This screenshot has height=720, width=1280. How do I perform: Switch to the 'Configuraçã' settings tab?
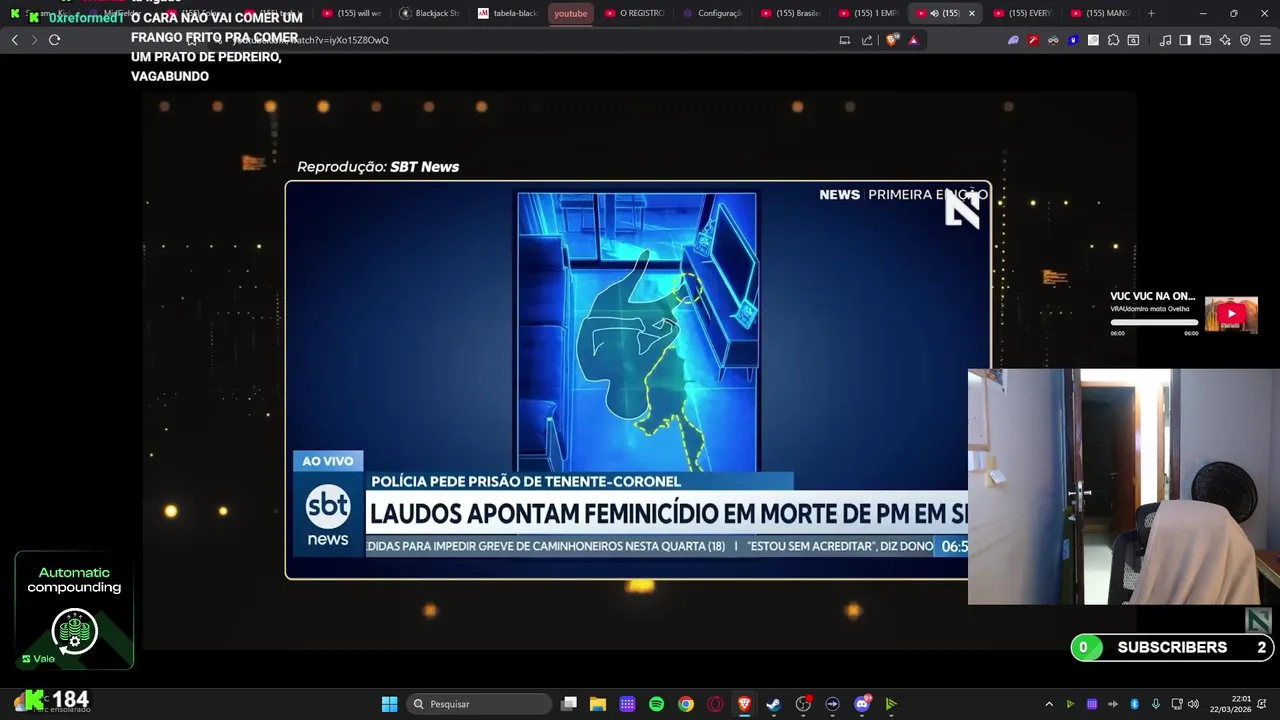tap(711, 13)
